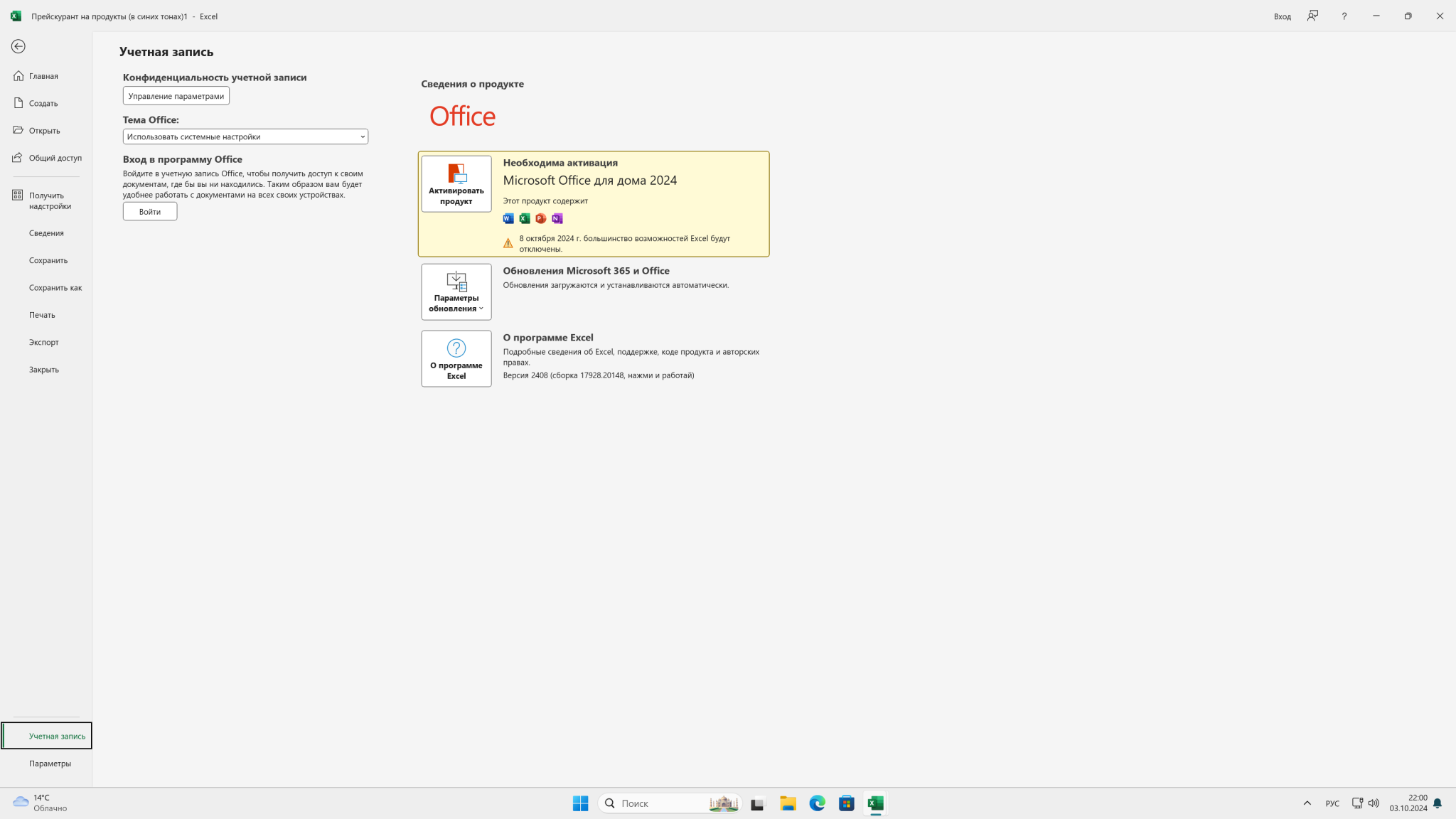Click the PowerPoint icon in product contents

point(541,218)
